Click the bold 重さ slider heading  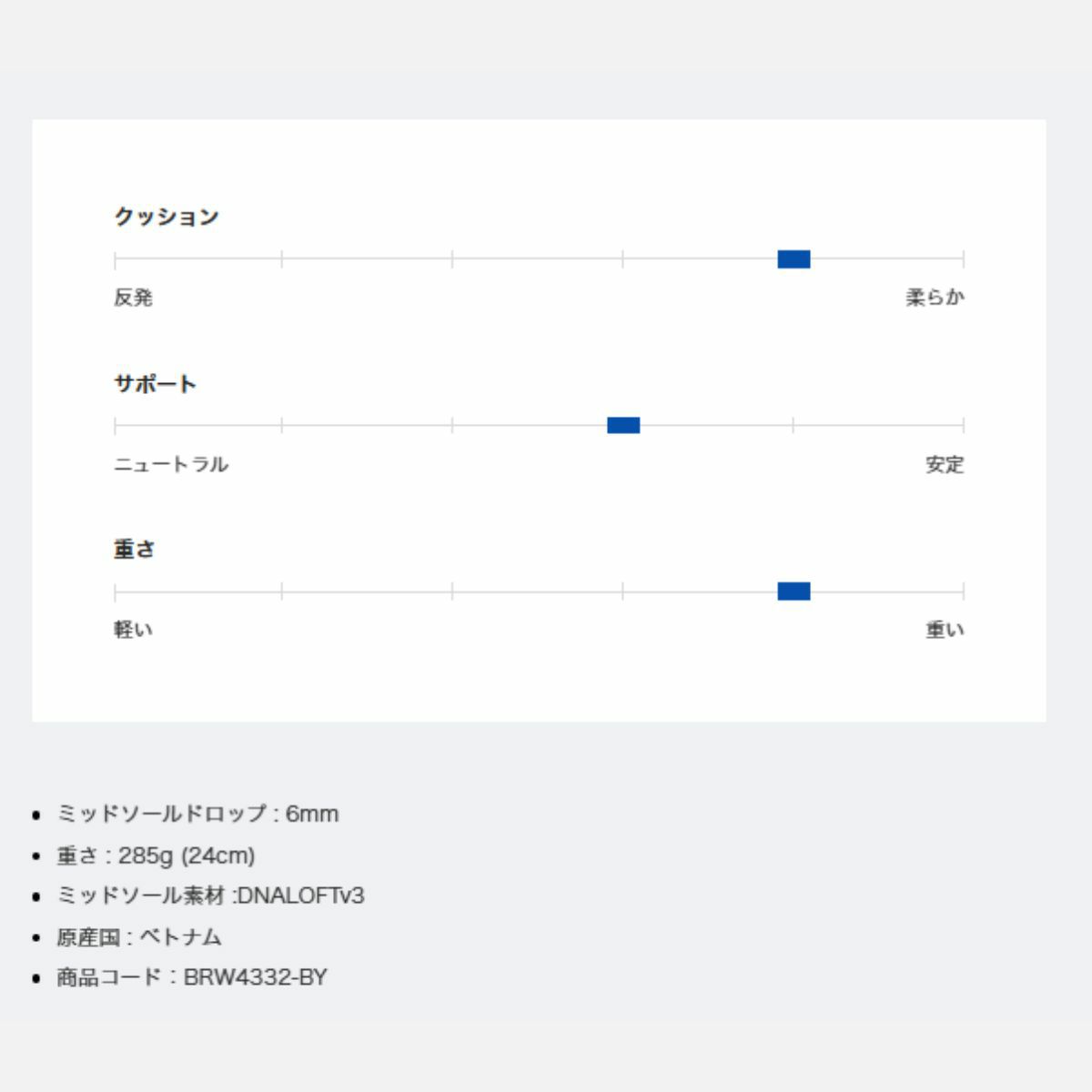tap(135, 550)
